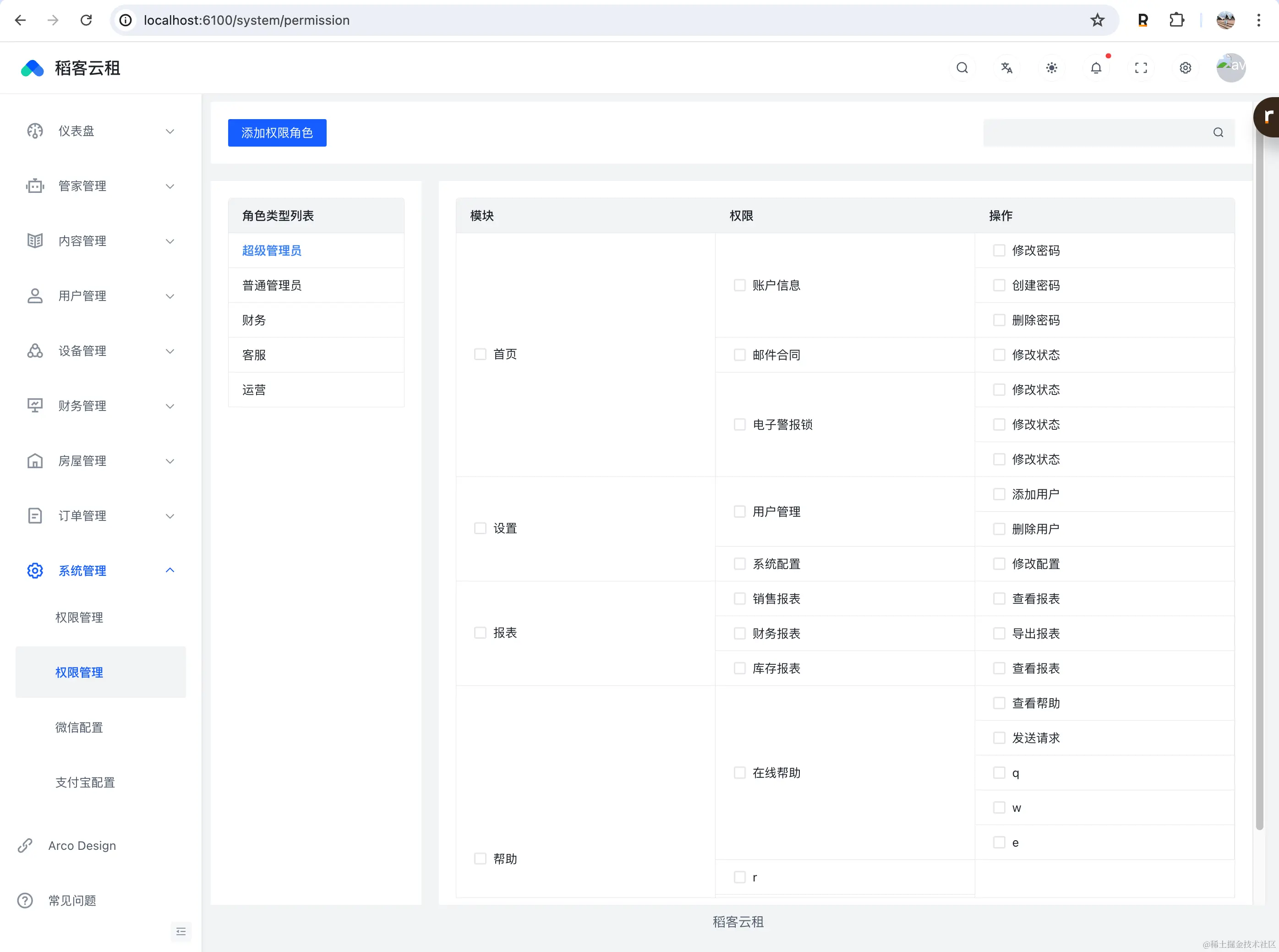Bookmark page with the star icon
This screenshot has width=1279, height=952.
[x=1097, y=20]
